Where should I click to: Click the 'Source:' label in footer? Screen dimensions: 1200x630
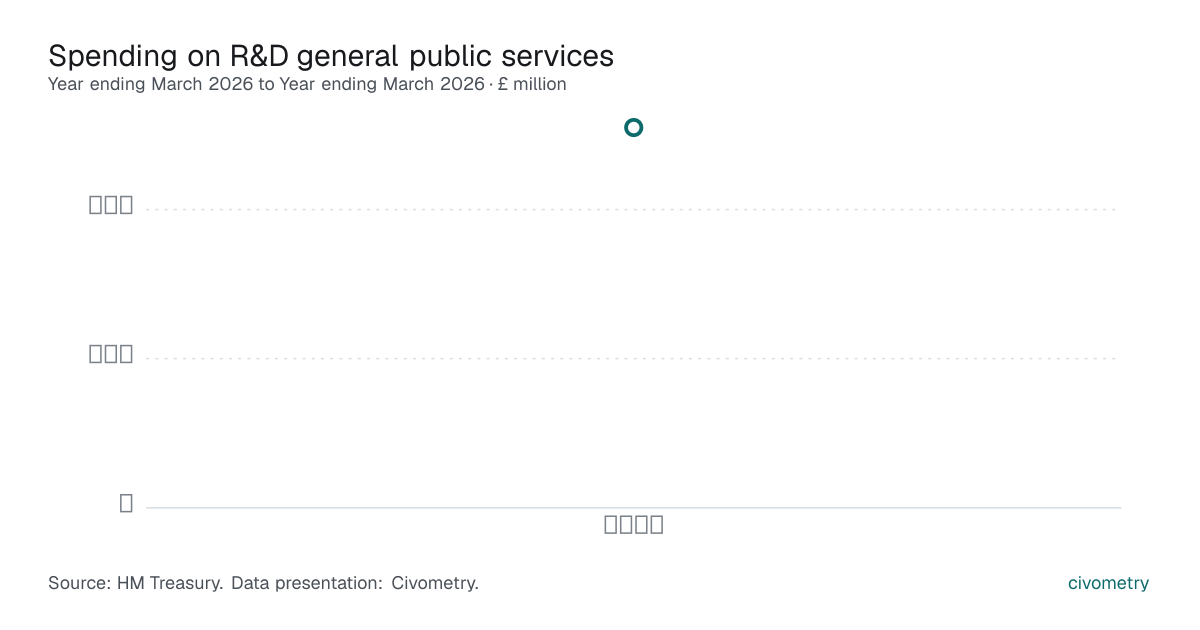click(80, 583)
